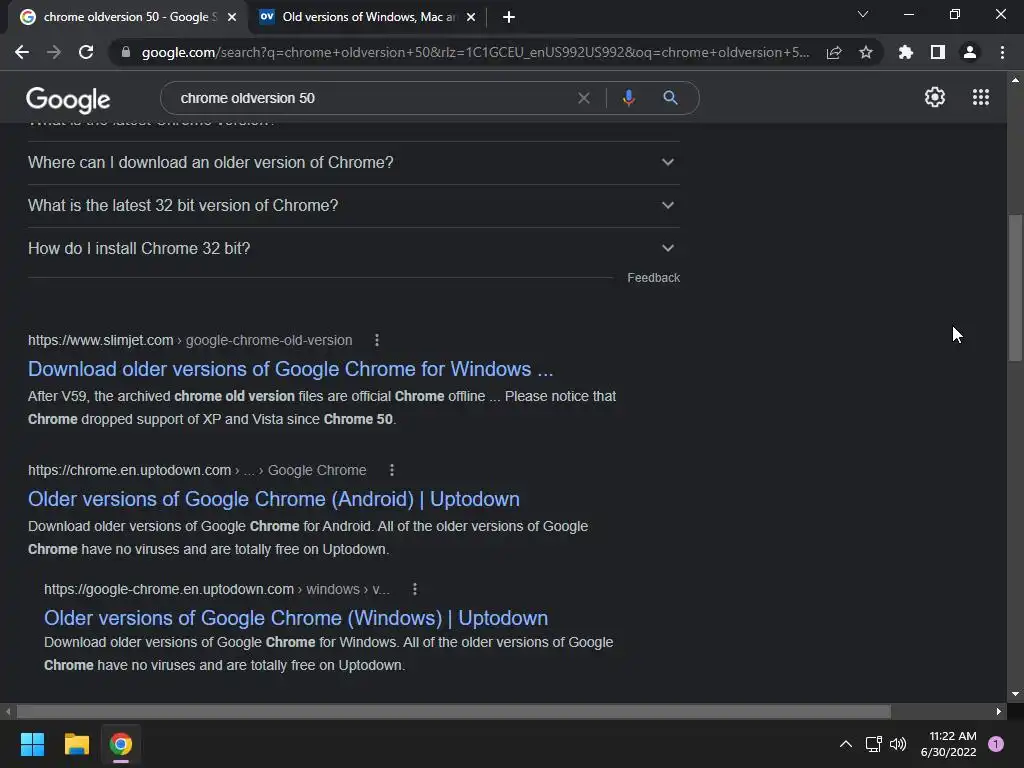This screenshot has width=1024, height=768.
Task: Open the taskbar clock and date
Action: point(948,744)
